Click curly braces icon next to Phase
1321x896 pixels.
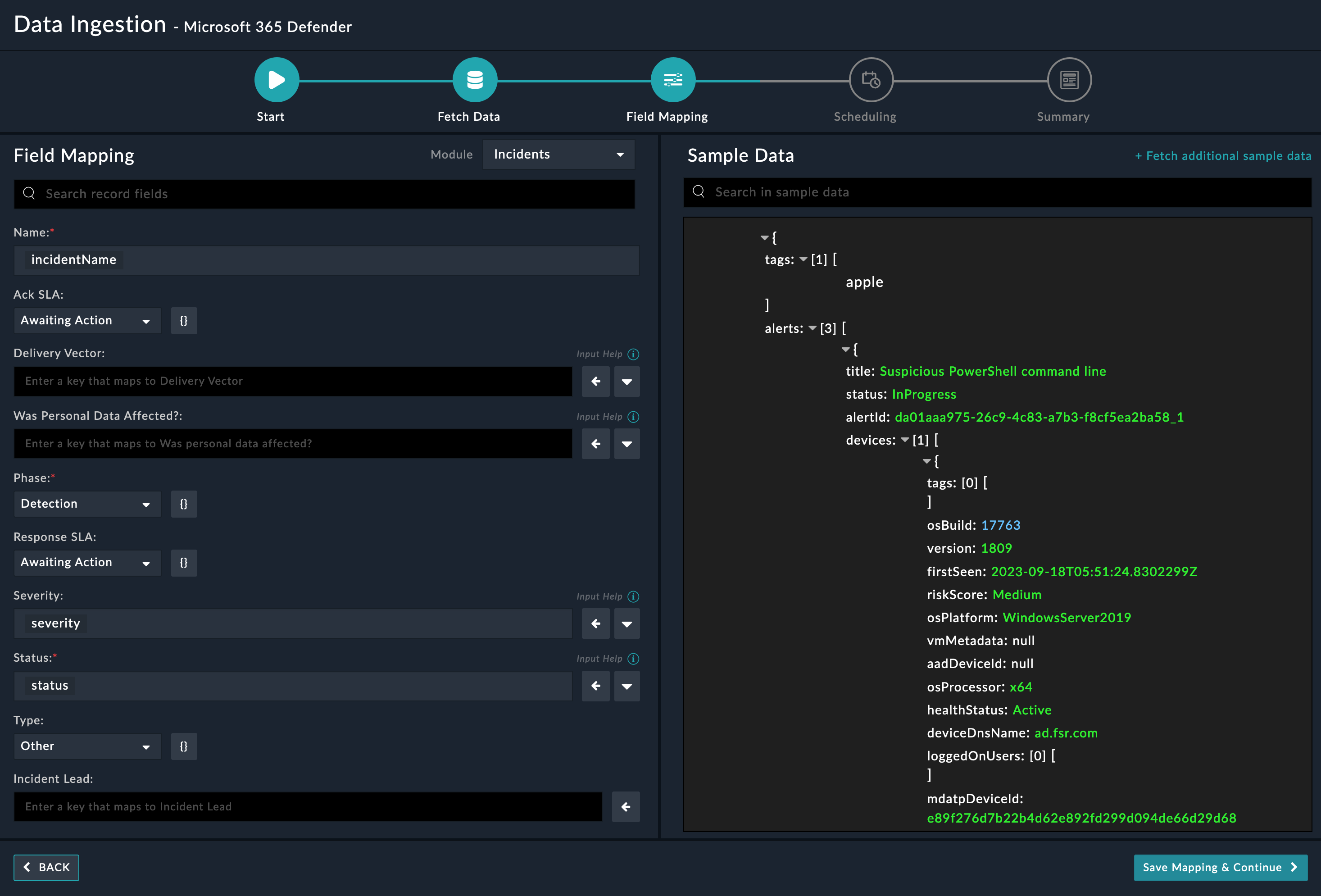click(184, 504)
